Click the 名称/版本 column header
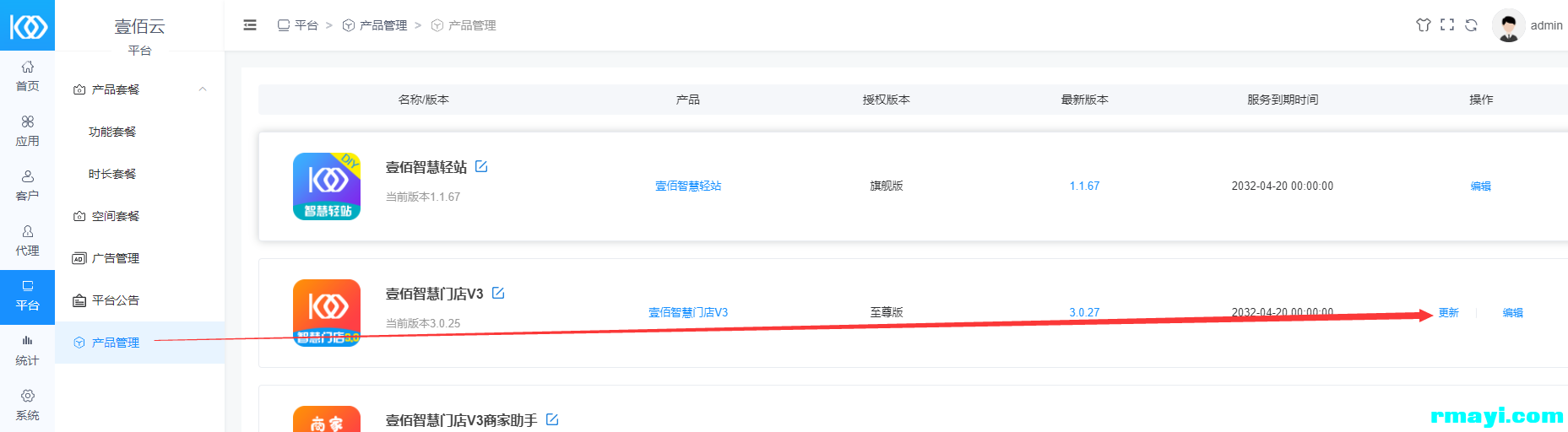Viewport: 1568px width, 432px height. click(x=424, y=100)
